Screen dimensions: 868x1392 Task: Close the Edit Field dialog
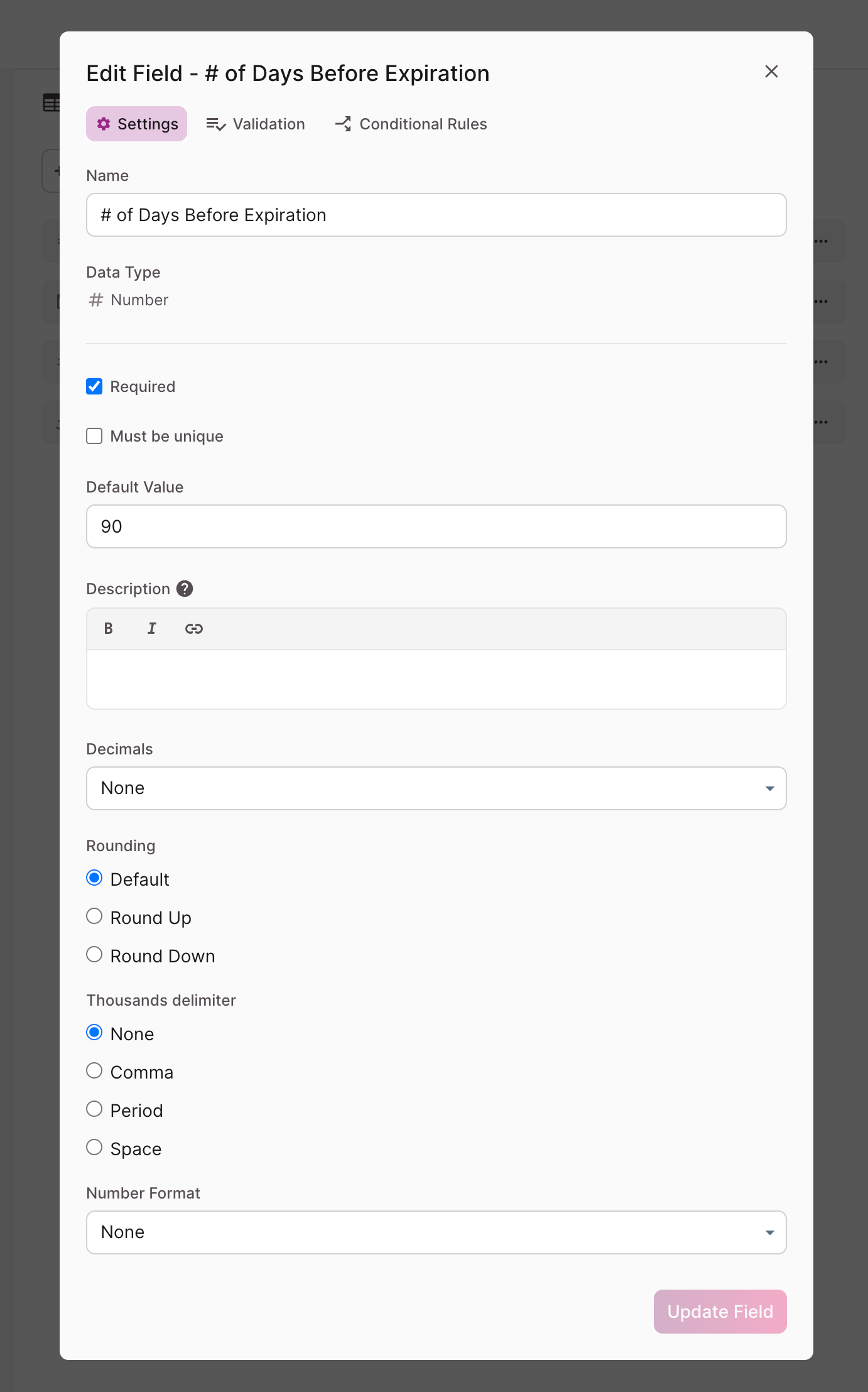[x=771, y=72]
